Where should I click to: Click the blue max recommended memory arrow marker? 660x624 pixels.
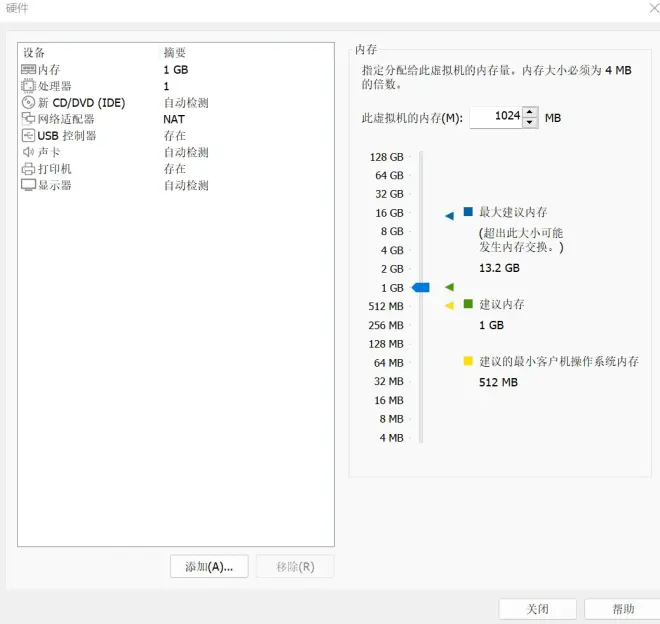(450, 216)
